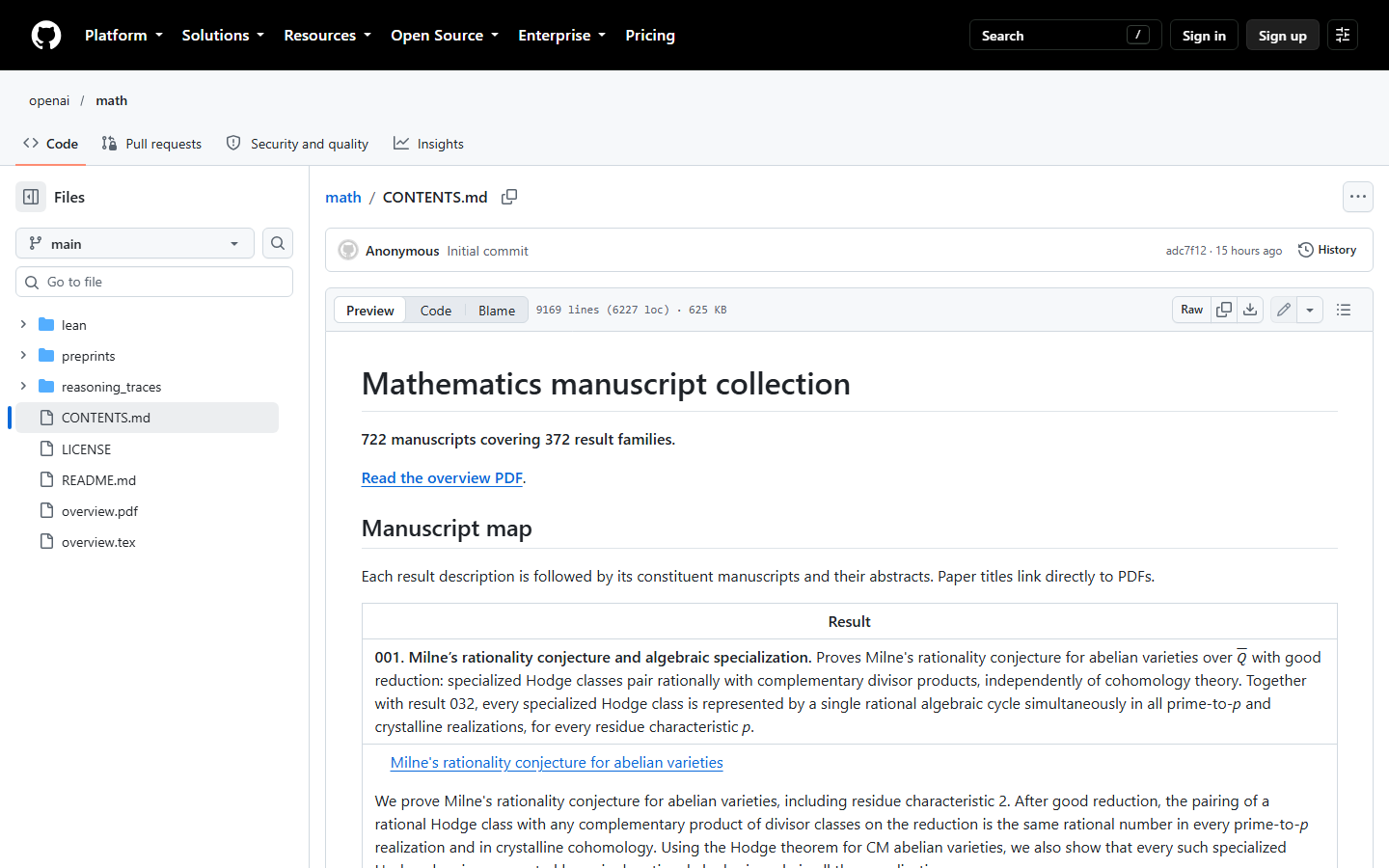Open the appearance settings icon in header

(x=1343, y=36)
